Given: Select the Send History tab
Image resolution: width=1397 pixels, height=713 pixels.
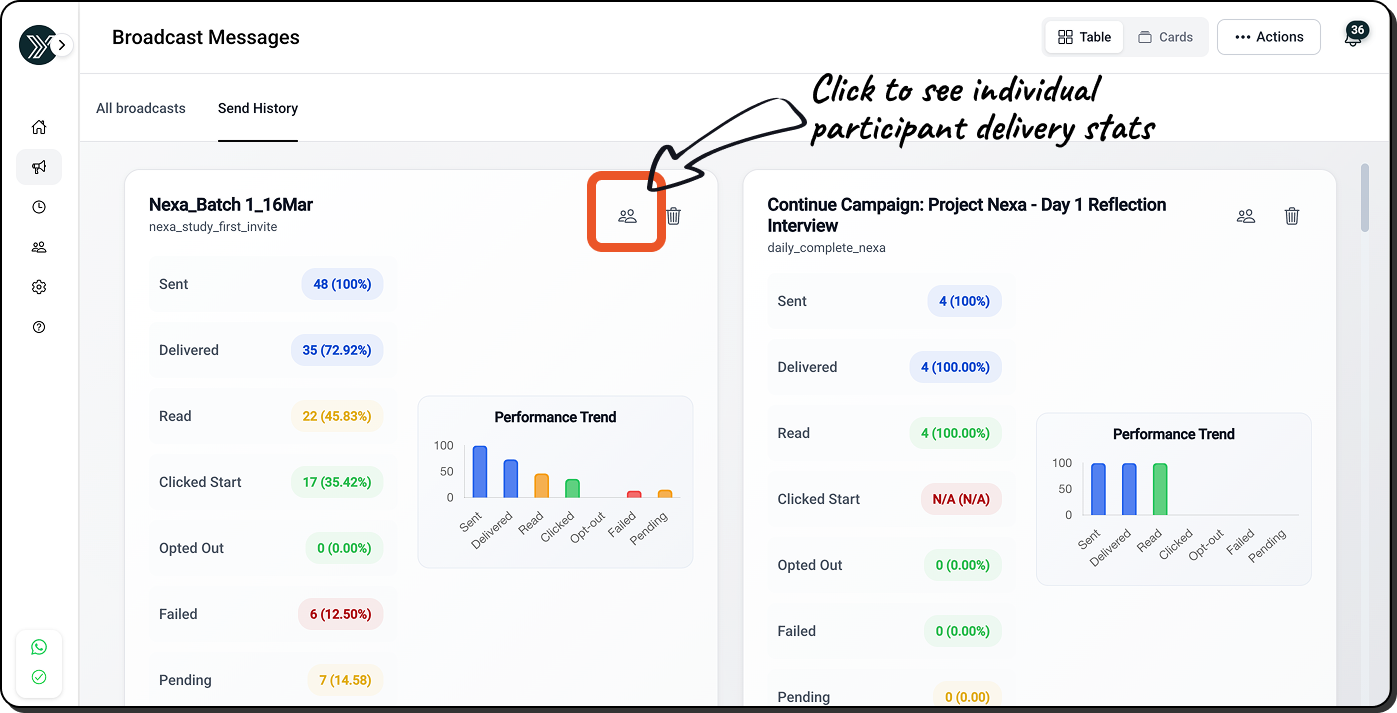Looking at the screenshot, I should [258, 108].
